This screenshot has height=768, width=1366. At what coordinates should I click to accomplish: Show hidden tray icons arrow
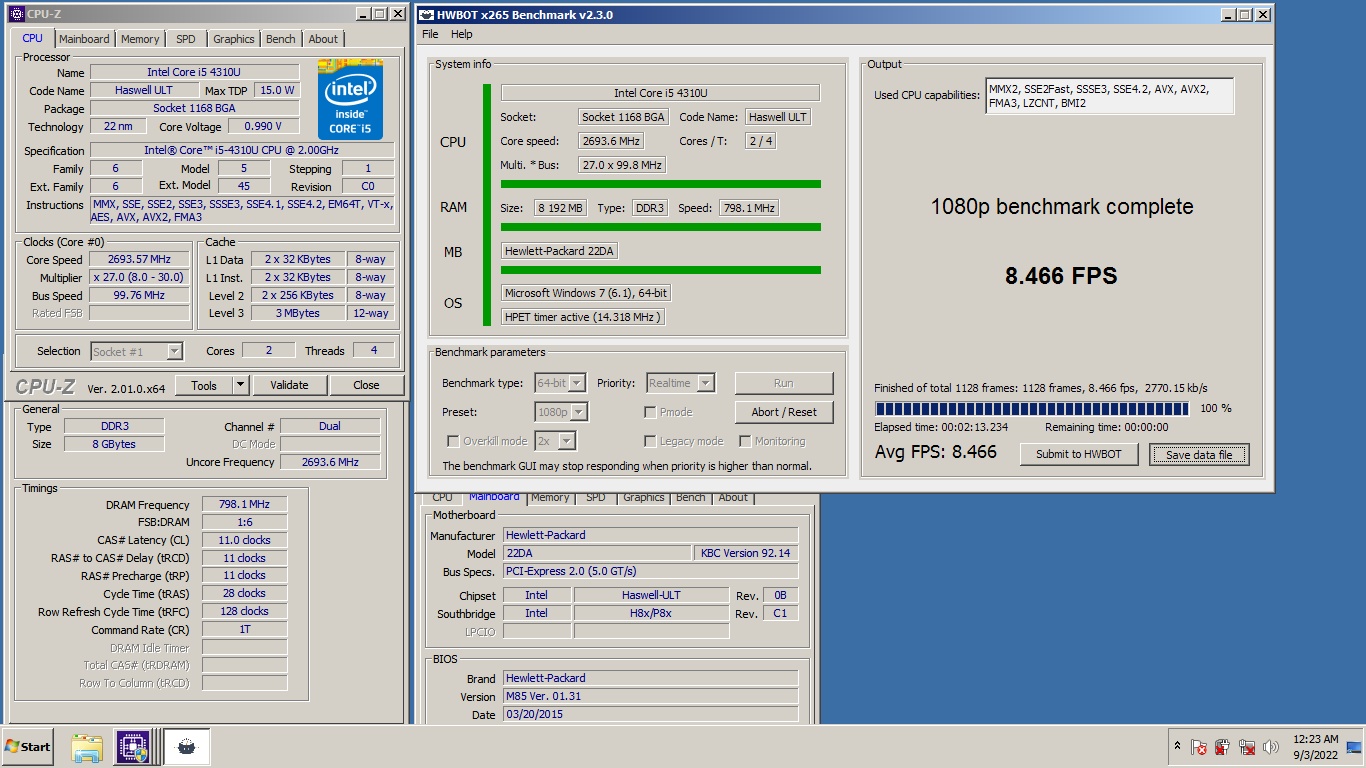click(x=1178, y=747)
